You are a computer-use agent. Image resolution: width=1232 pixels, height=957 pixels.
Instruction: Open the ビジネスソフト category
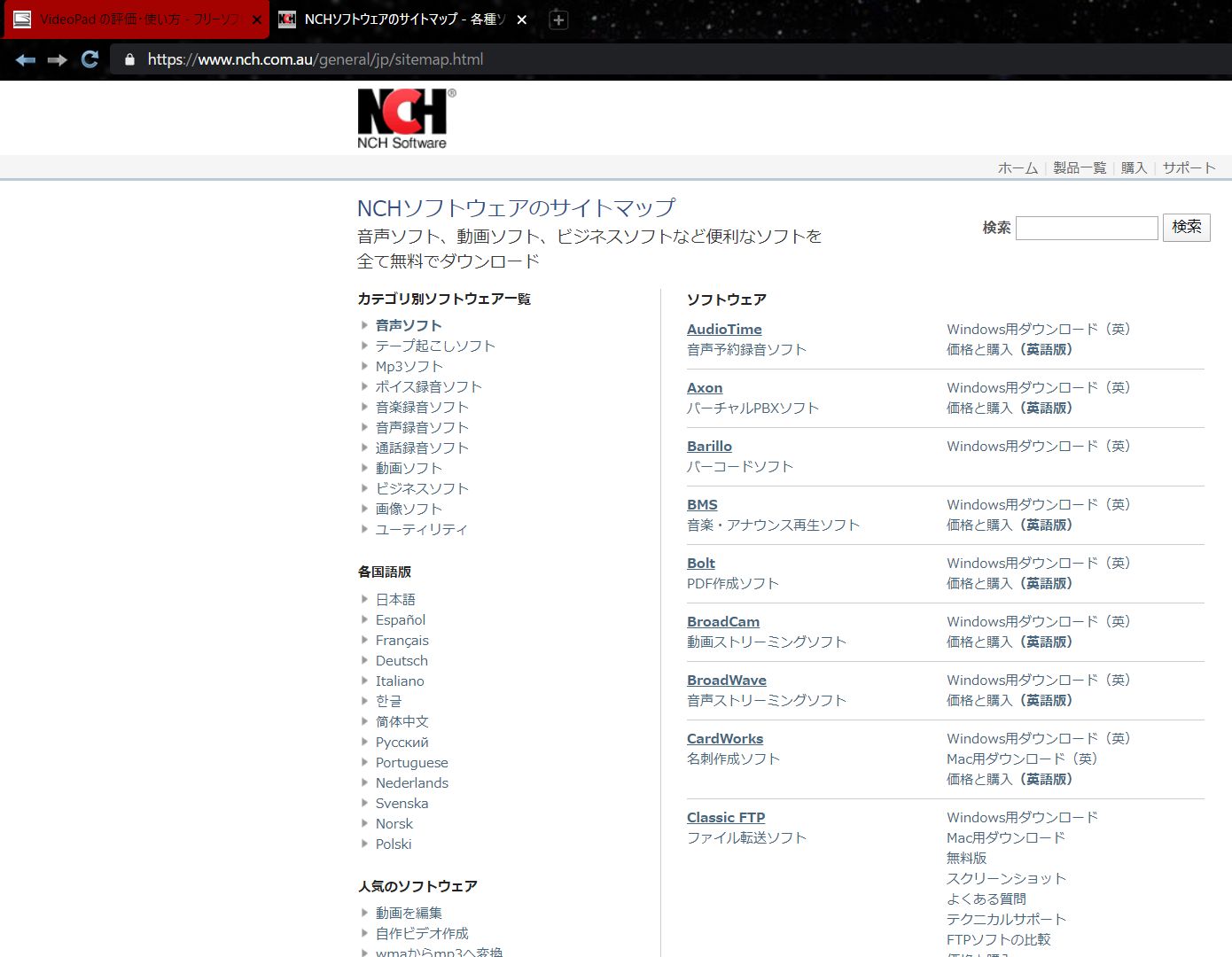[x=422, y=488]
